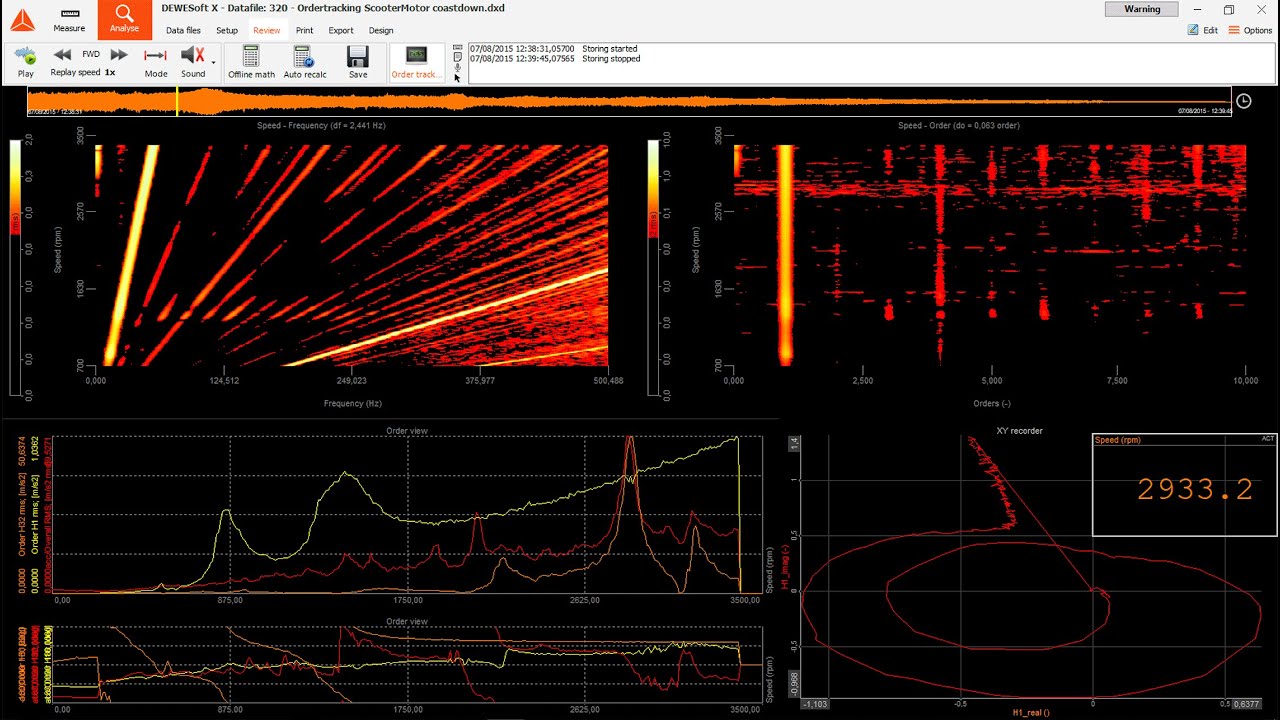Start replay with the Play button
This screenshot has height=720, width=1280.
(26, 60)
